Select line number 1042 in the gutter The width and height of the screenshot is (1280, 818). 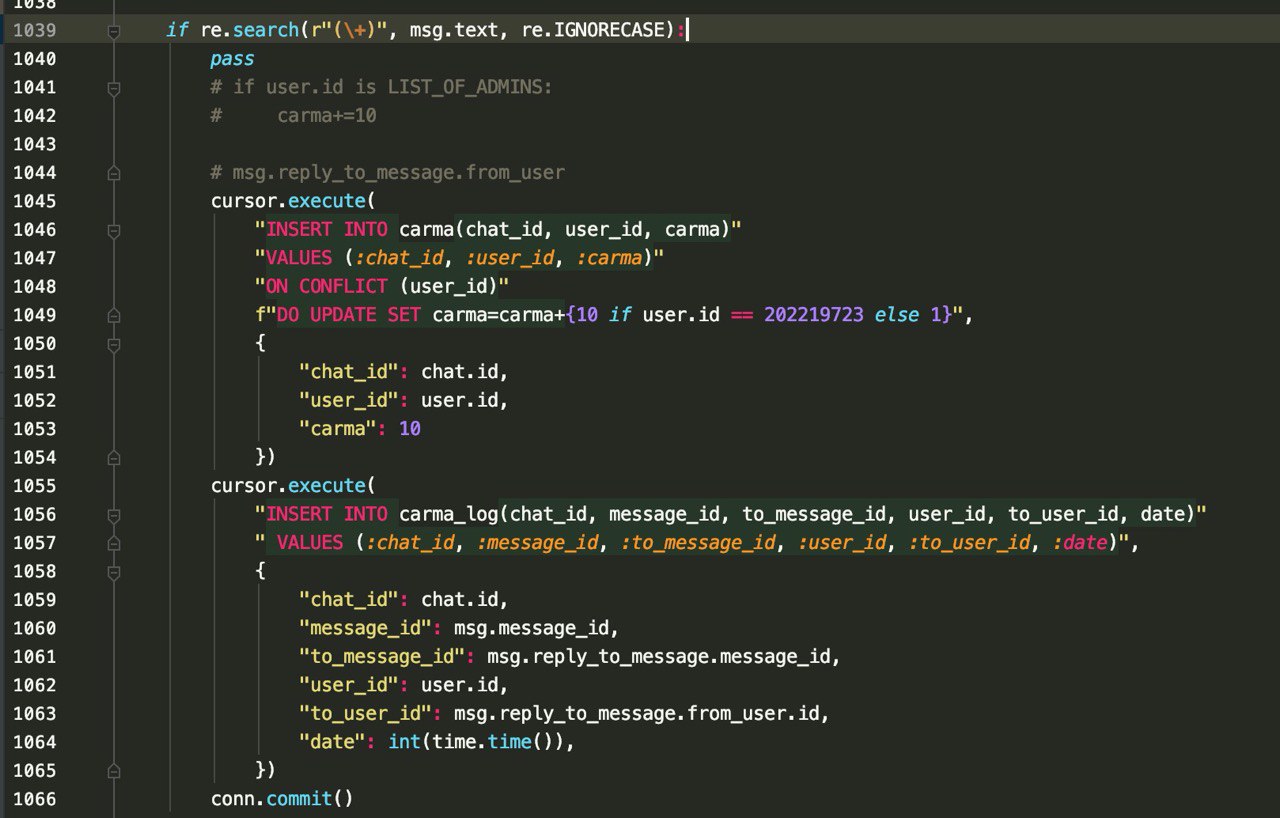(x=34, y=116)
